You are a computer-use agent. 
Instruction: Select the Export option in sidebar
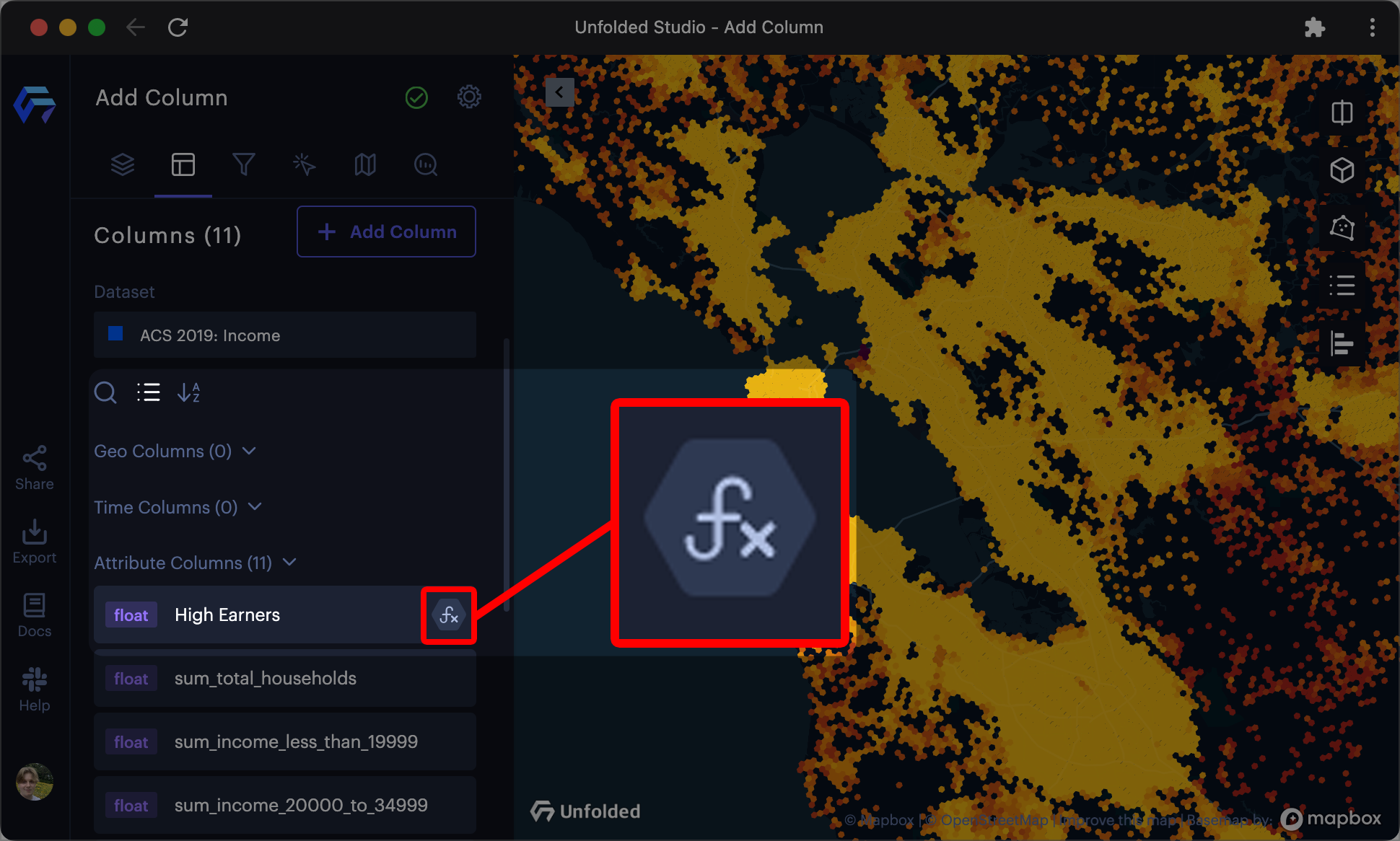coord(33,541)
